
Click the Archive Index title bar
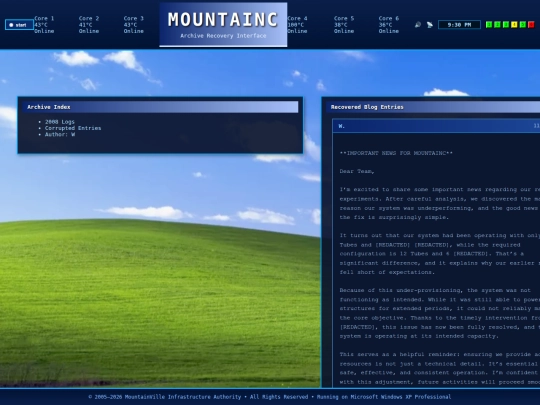click(160, 107)
